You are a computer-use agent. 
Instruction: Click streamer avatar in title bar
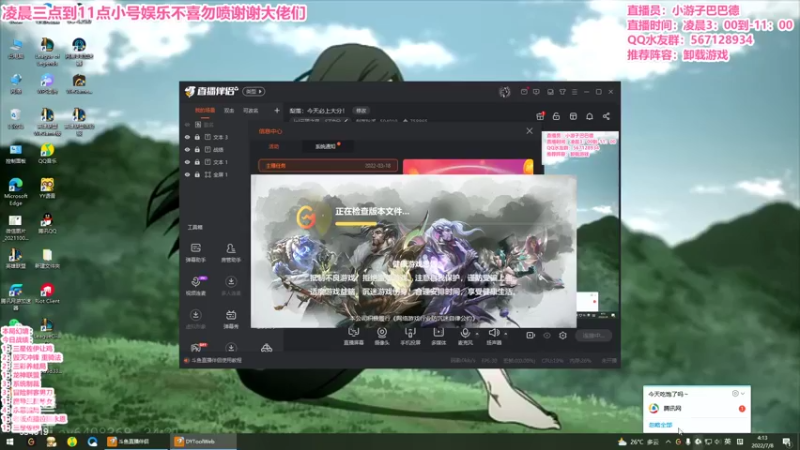coord(505,92)
